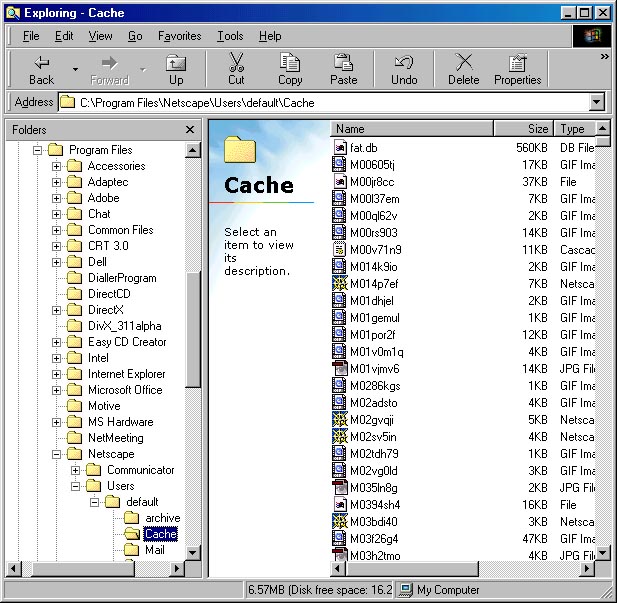Screen dimensions: 619x603
Task: Open the Back history dropdown arrow
Action: coord(75,70)
